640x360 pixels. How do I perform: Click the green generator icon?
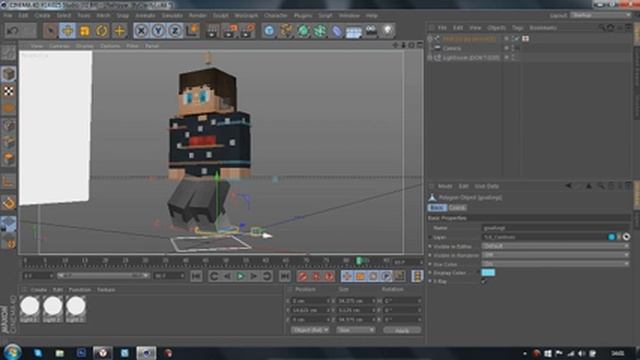tap(303, 31)
